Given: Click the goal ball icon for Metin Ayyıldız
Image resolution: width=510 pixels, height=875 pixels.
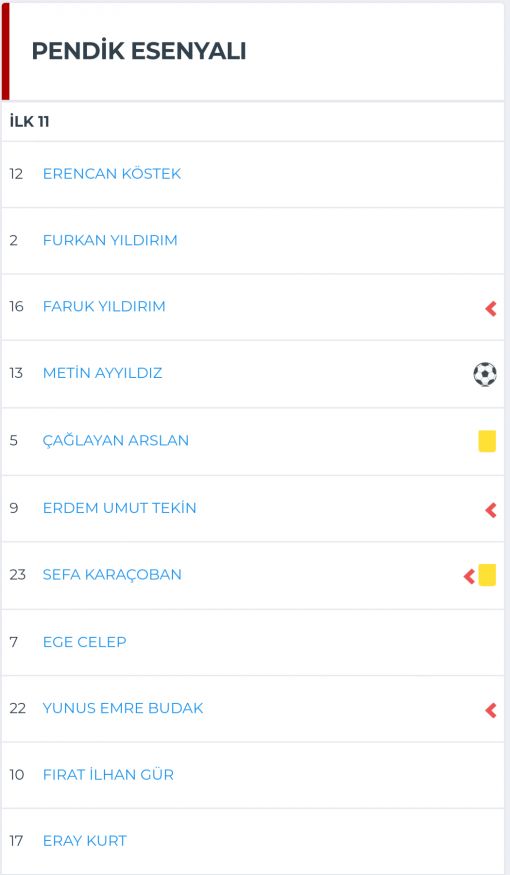Looking at the screenshot, I should pos(485,374).
